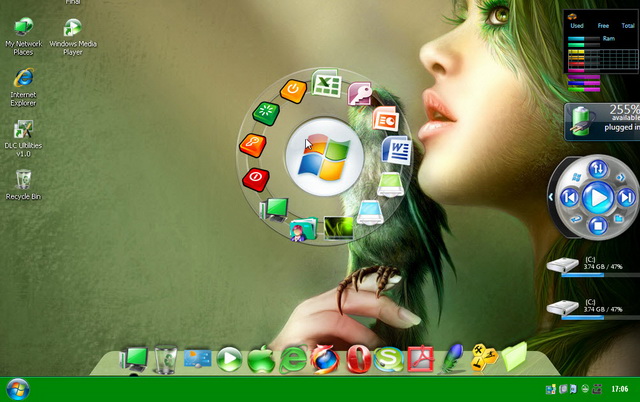Image resolution: width=640 pixels, height=402 pixels.
Task: Click the Windows logo orb at circle center
Action: [x=324, y=157]
